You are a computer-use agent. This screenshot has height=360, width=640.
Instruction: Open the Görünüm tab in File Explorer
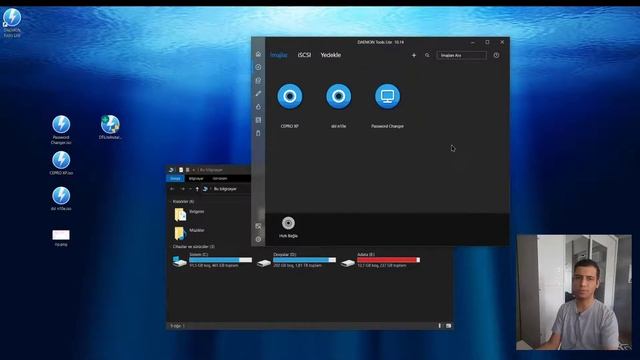click(x=220, y=178)
